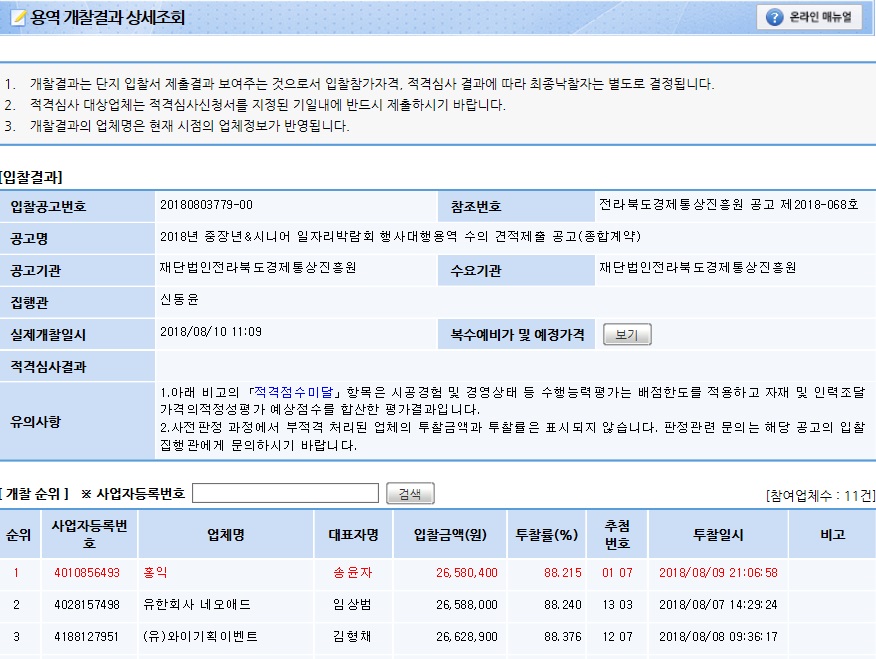Click the 투찰일시 column header
The width and height of the screenshot is (876, 659).
tap(718, 534)
